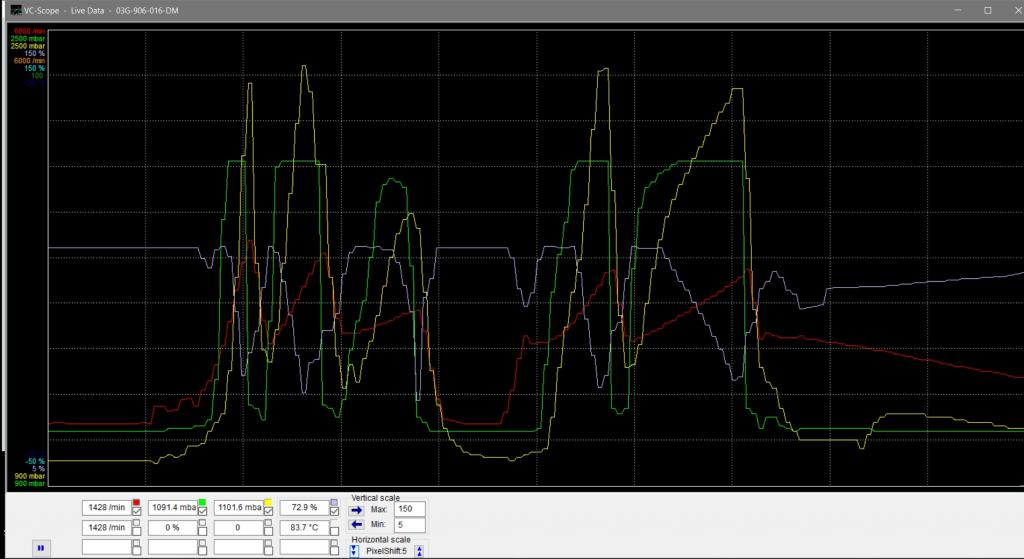Select the 1101.6 mbar value field

click(239, 507)
